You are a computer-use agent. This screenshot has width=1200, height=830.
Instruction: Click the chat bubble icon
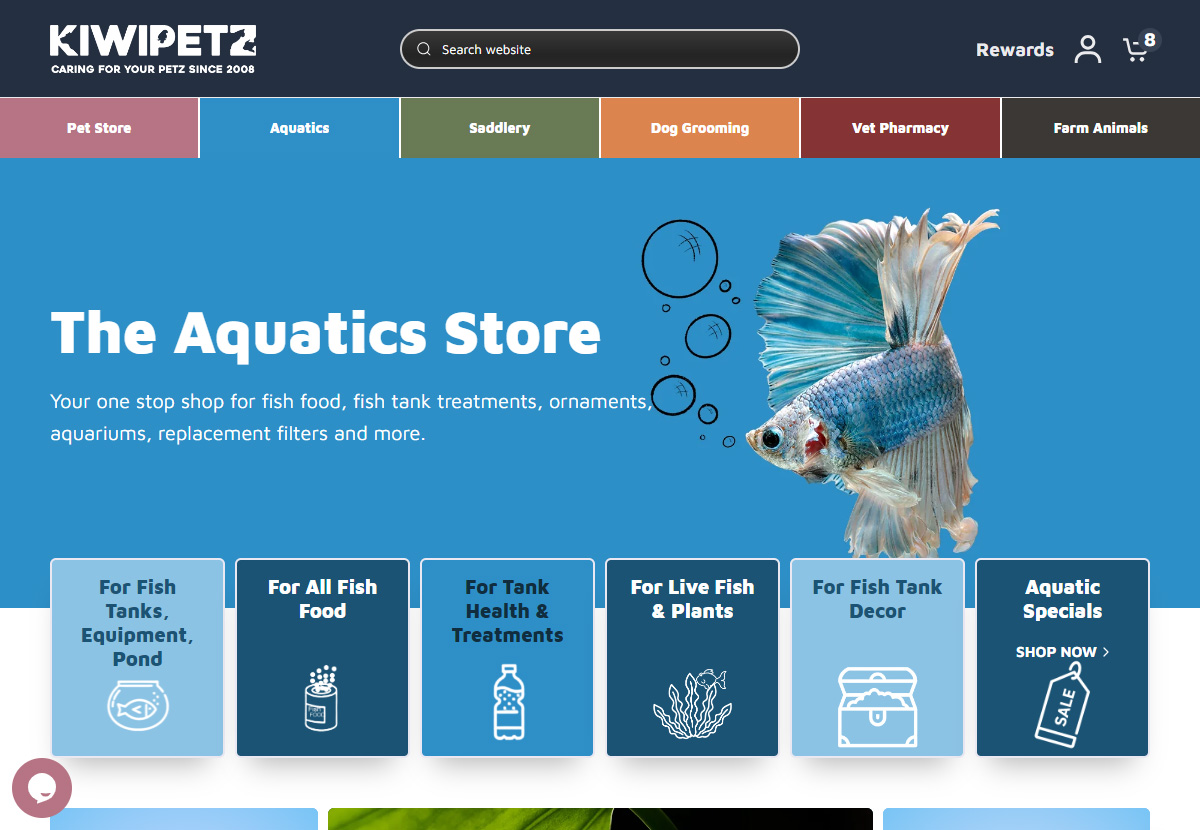pos(42,788)
